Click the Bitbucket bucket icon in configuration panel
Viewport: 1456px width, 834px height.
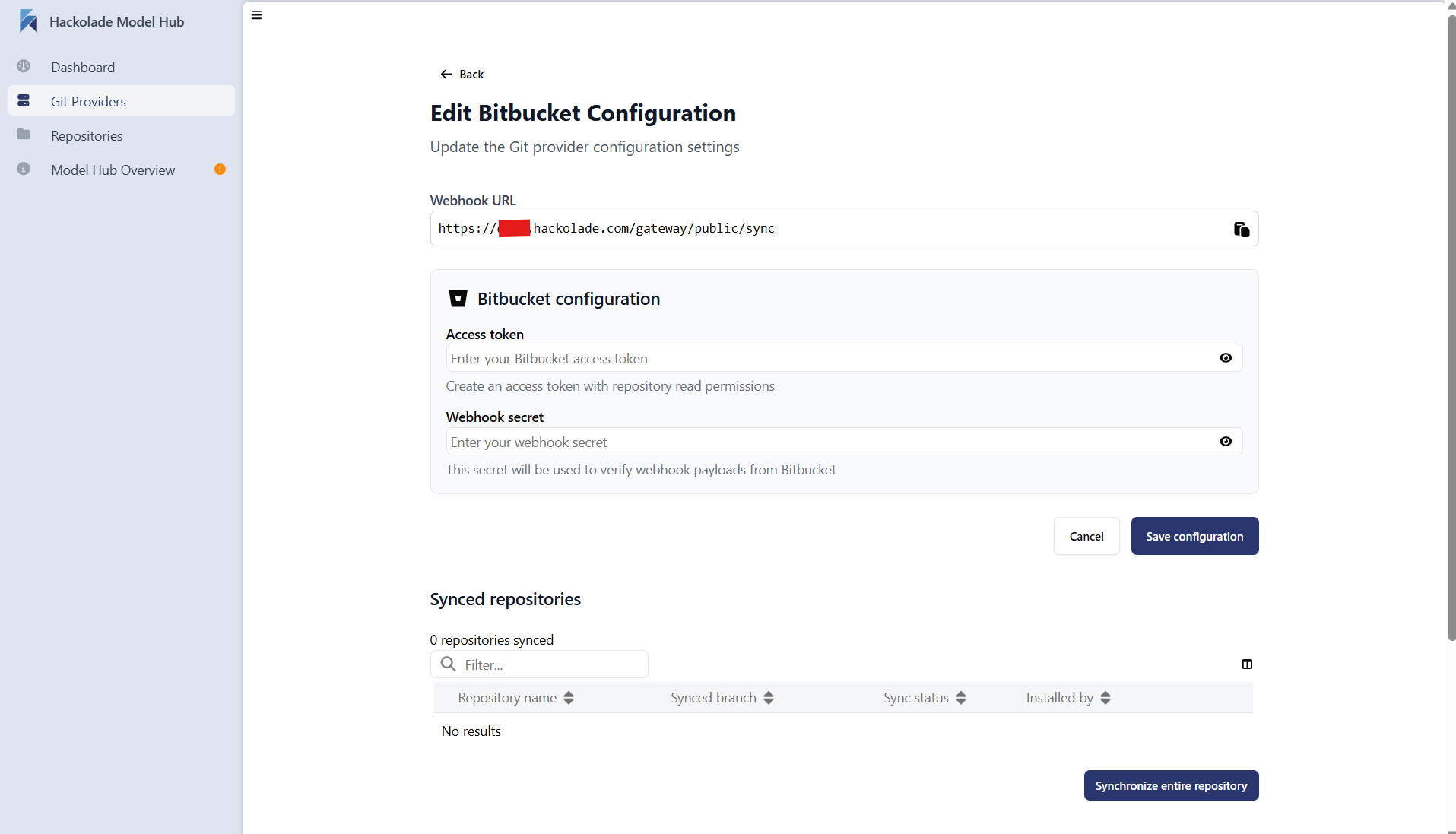coord(458,298)
